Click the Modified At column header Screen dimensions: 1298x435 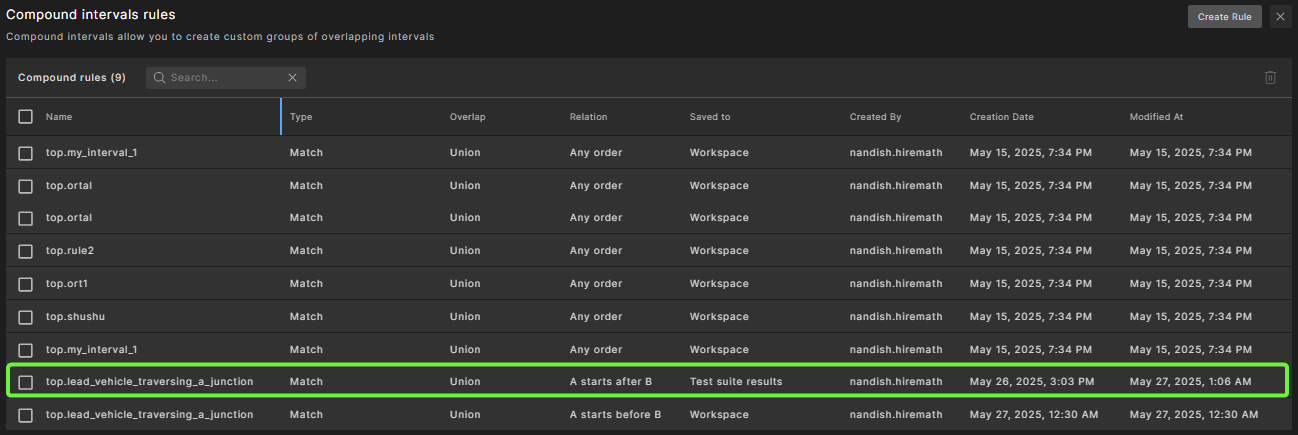coord(1156,117)
